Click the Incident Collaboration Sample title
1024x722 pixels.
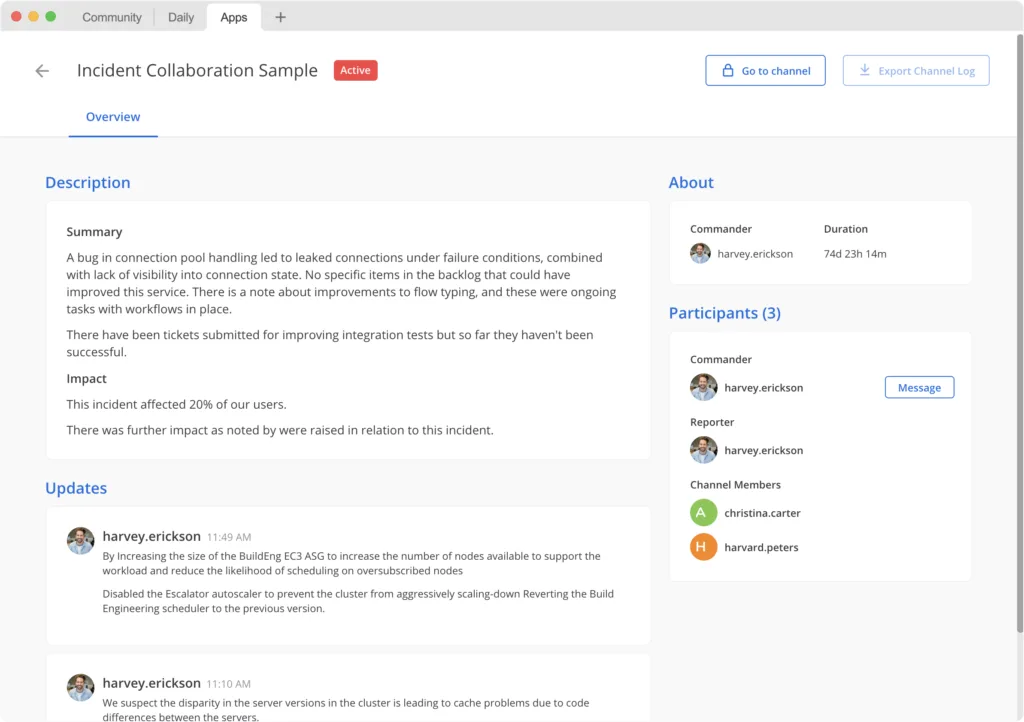197,71
